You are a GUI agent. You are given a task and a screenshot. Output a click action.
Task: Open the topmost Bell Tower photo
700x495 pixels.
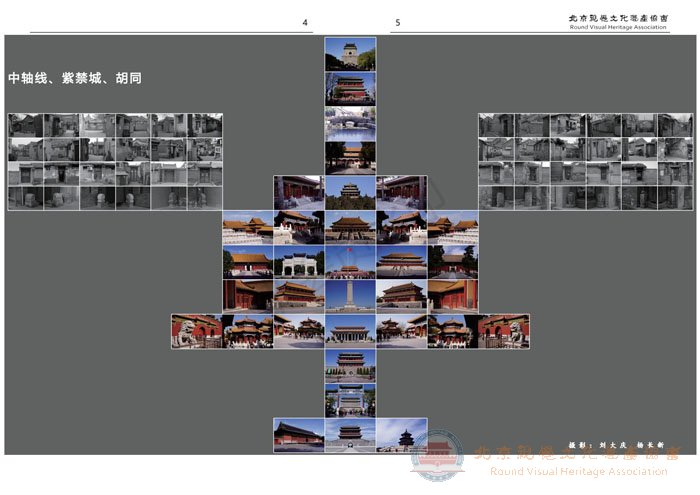(x=350, y=54)
